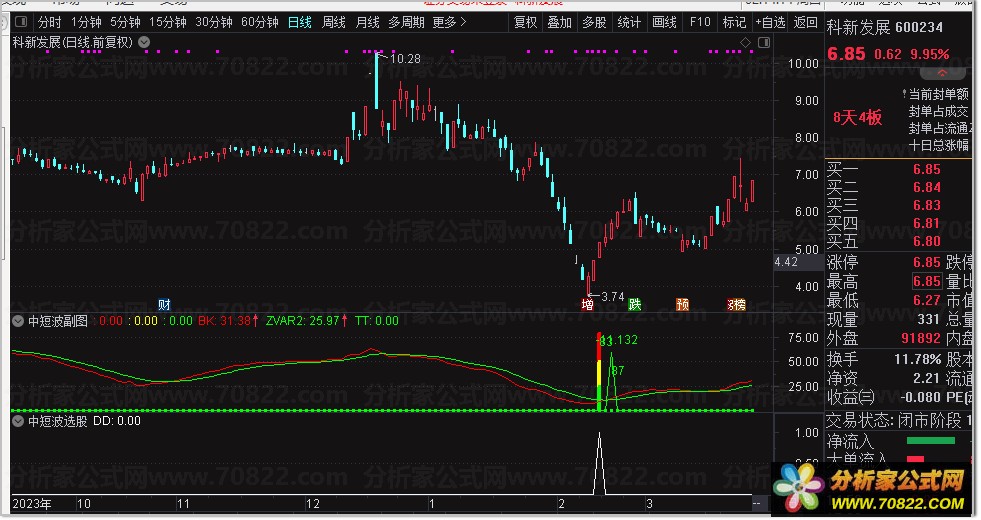Click the 统计 statistics button
This screenshot has width=981, height=520.
(629, 23)
